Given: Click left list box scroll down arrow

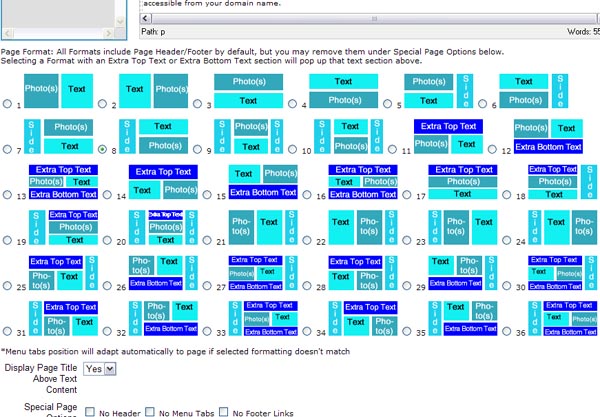Looking at the screenshot, I should (120, 21).
